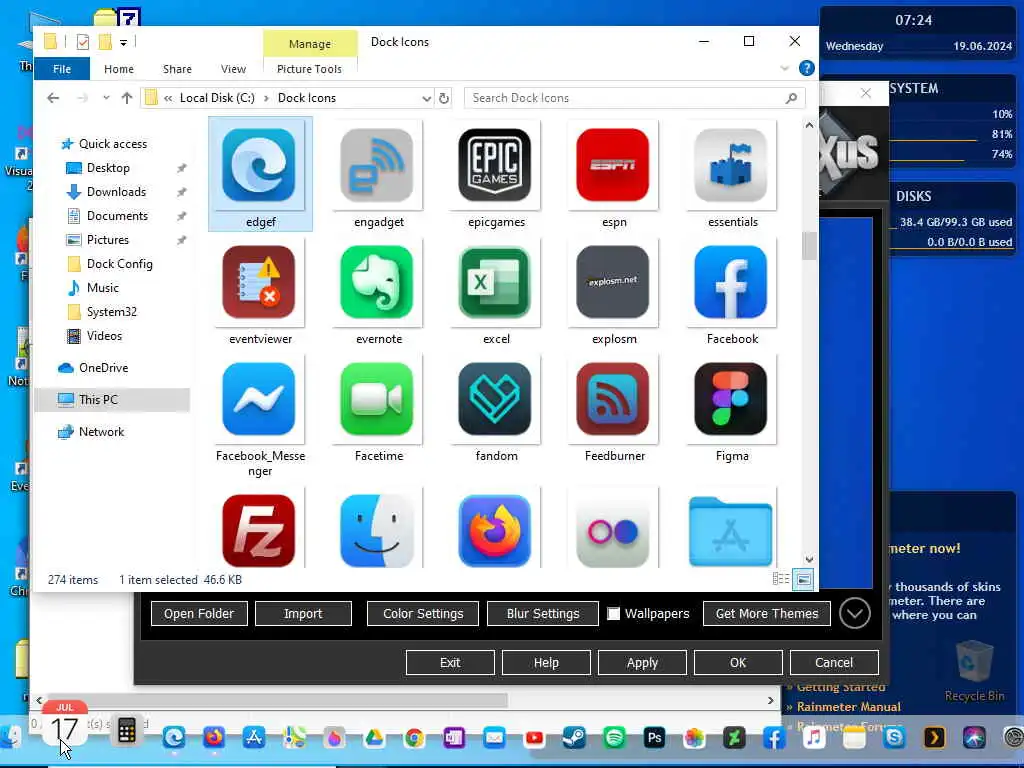Switch to details view layout icon

780,579
